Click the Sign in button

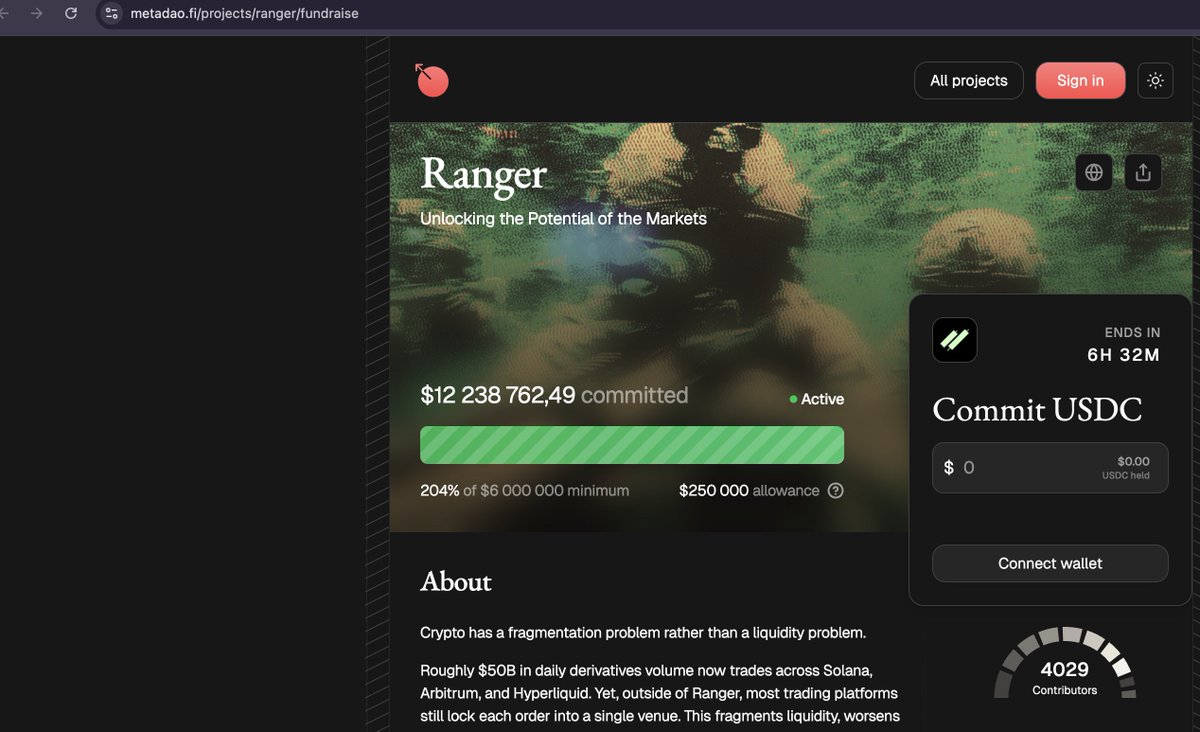click(x=1080, y=81)
